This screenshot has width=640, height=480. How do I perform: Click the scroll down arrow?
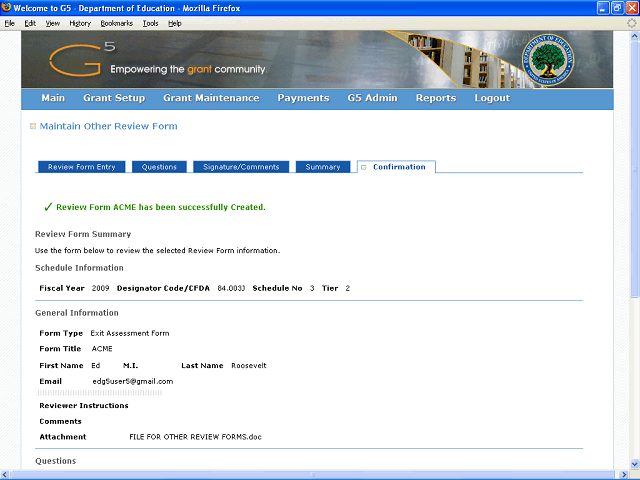tap(635, 464)
